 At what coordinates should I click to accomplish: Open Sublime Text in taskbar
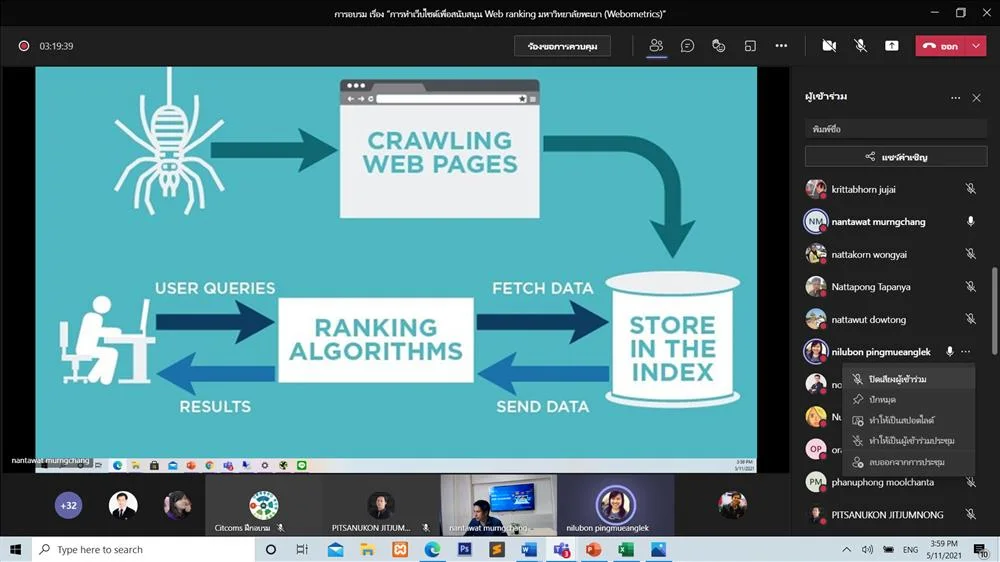tap(497, 549)
